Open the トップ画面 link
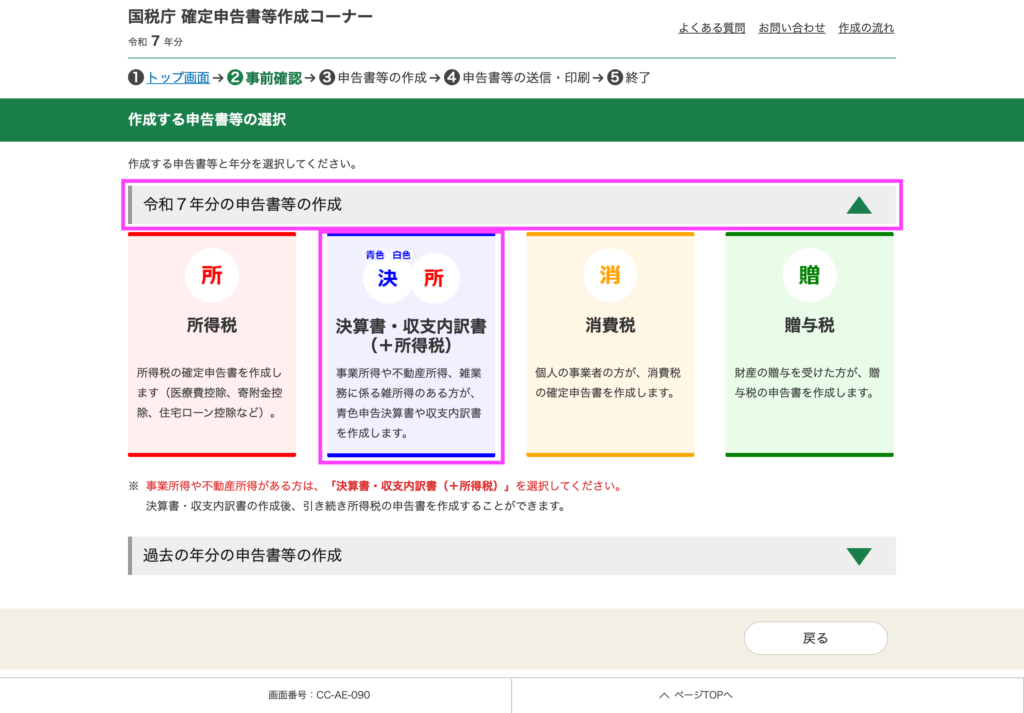1024x713 pixels. 178,78
